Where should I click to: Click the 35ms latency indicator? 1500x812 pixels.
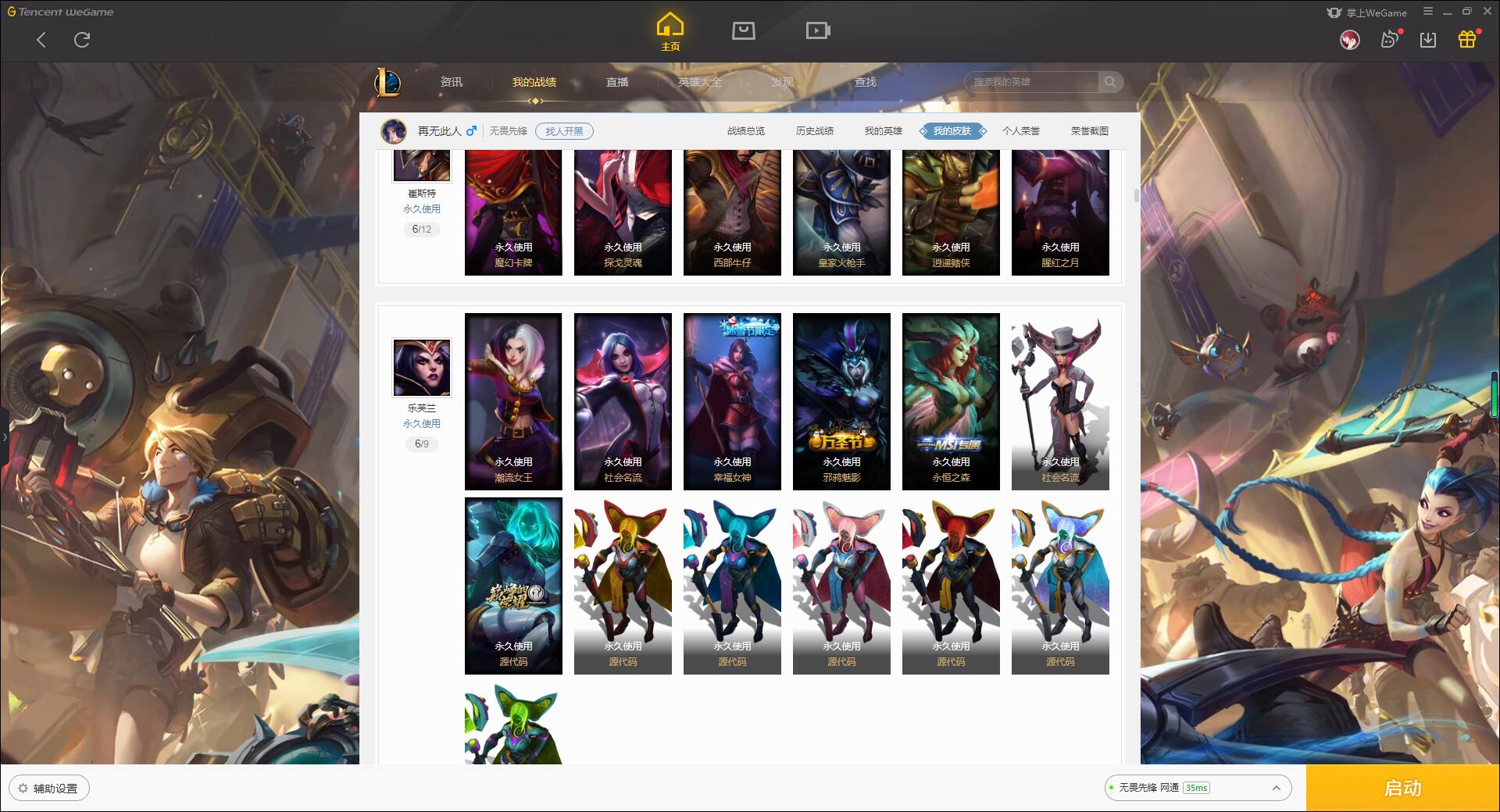(1196, 788)
